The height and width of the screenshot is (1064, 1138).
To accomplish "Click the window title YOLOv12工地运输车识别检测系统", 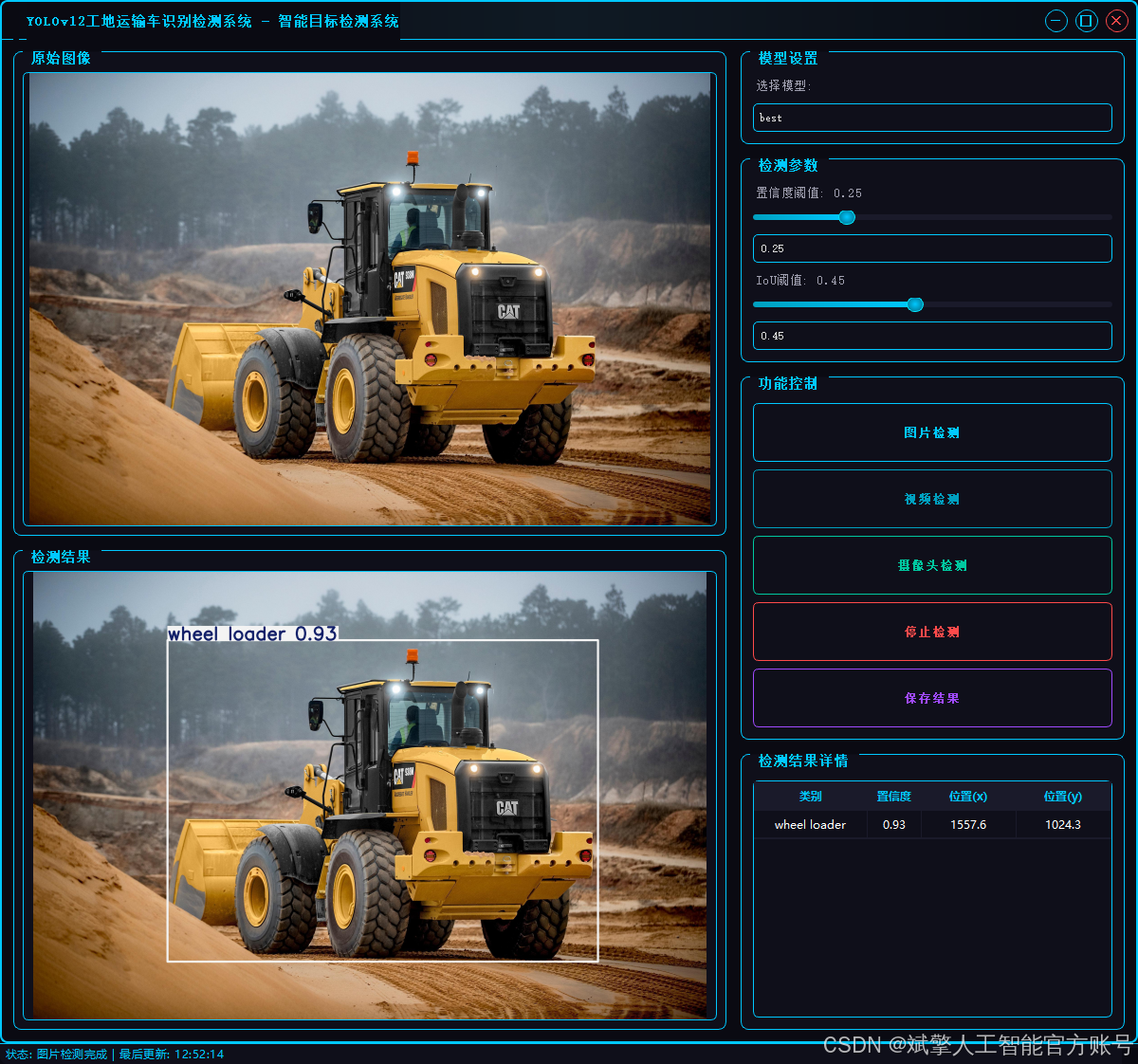I will pyautogui.click(x=139, y=21).
